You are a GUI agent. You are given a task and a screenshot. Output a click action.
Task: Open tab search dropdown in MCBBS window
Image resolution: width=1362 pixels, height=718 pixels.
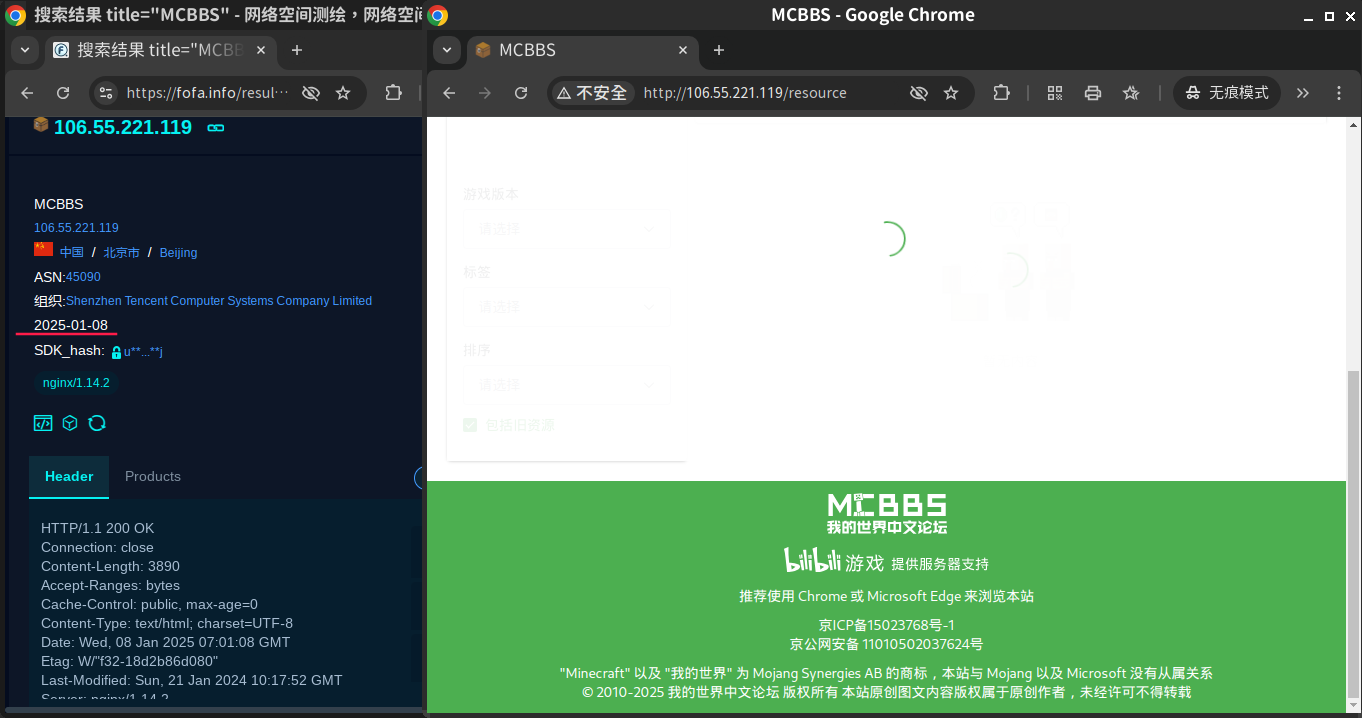click(447, 50)
